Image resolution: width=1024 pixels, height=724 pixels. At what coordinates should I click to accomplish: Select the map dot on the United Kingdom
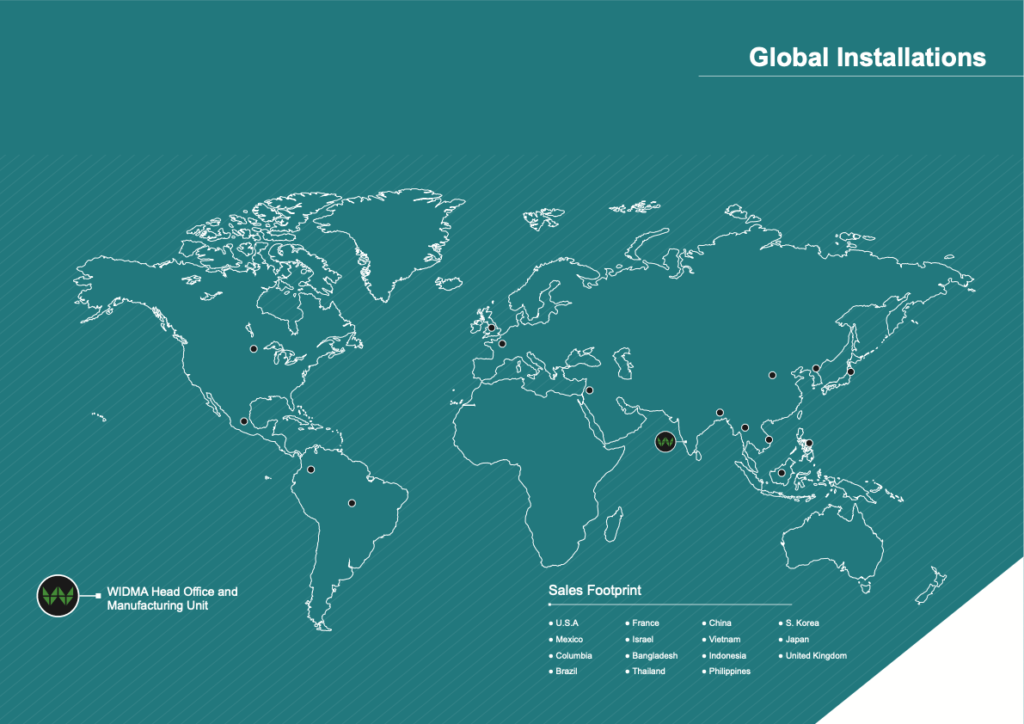click(x=491, y=327)
